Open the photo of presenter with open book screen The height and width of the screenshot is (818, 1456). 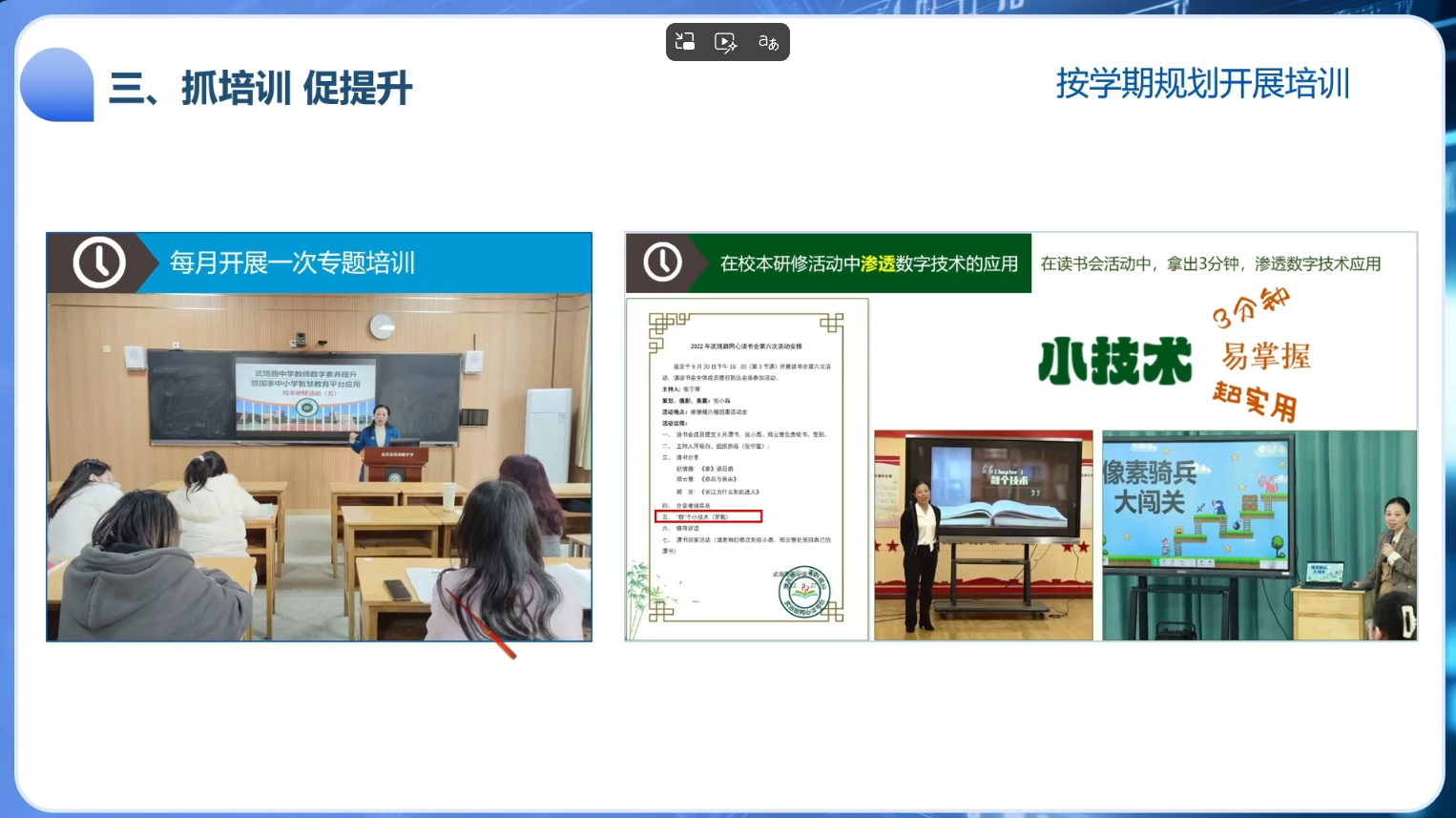pyautogui.click(x=983, y=535)
